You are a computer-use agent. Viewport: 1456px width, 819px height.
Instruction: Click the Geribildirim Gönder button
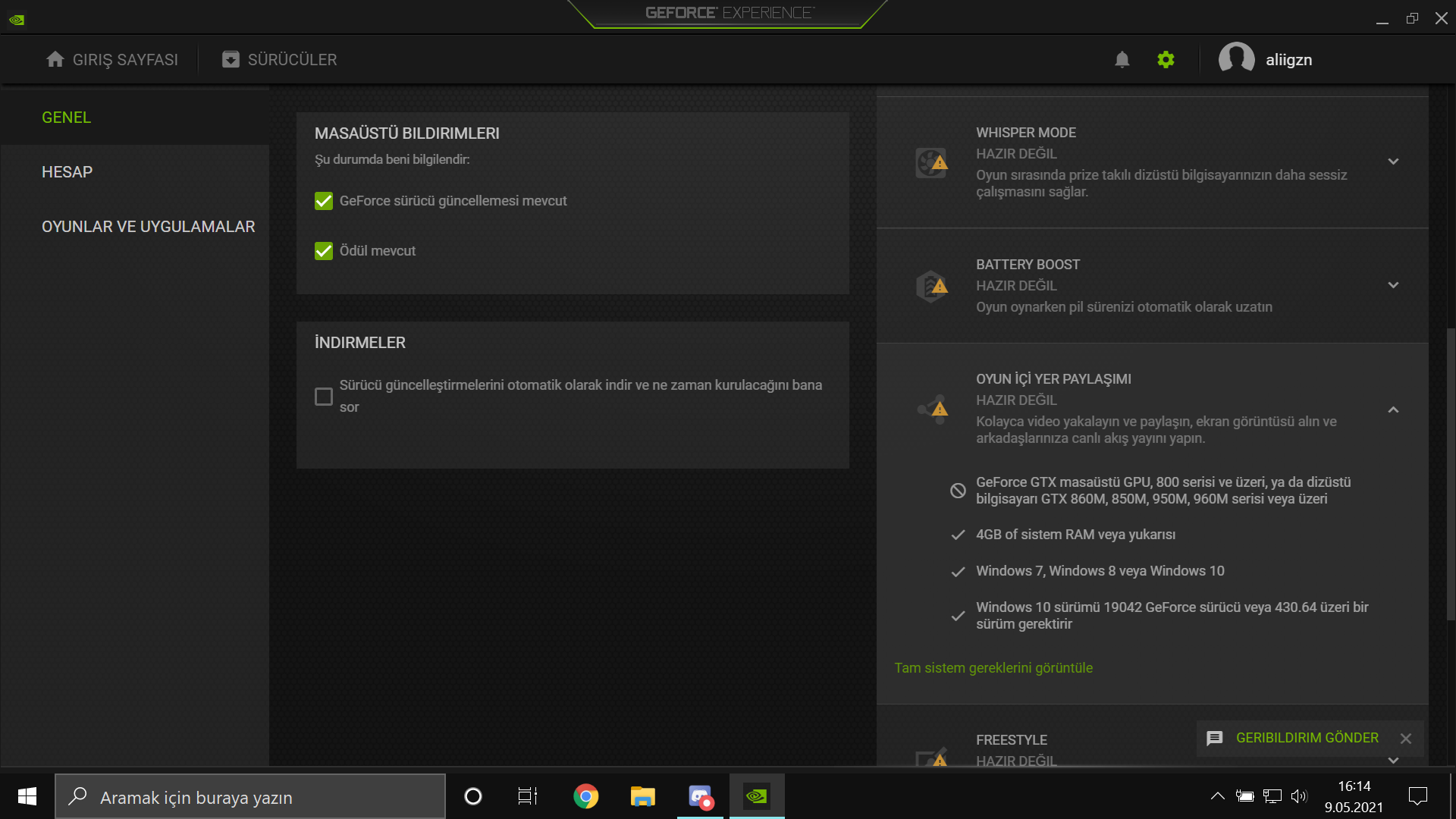[1307, 738]
